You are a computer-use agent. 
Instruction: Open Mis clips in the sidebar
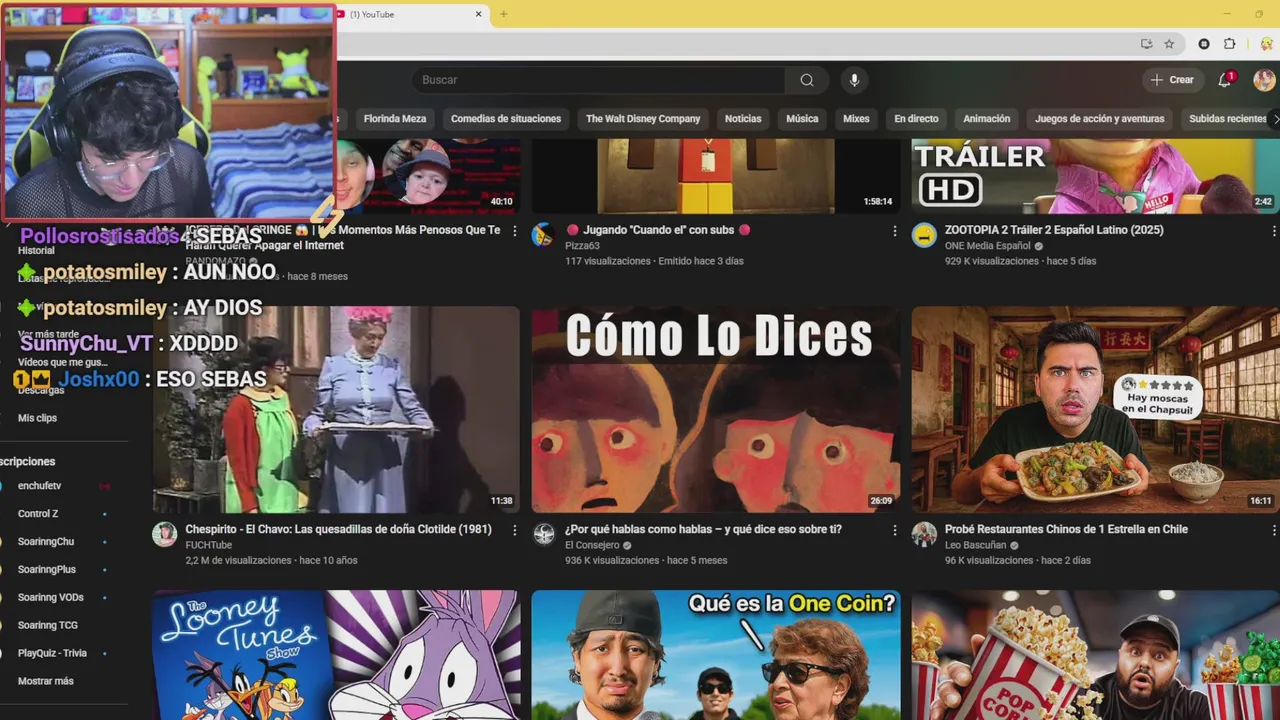[38, 418]
